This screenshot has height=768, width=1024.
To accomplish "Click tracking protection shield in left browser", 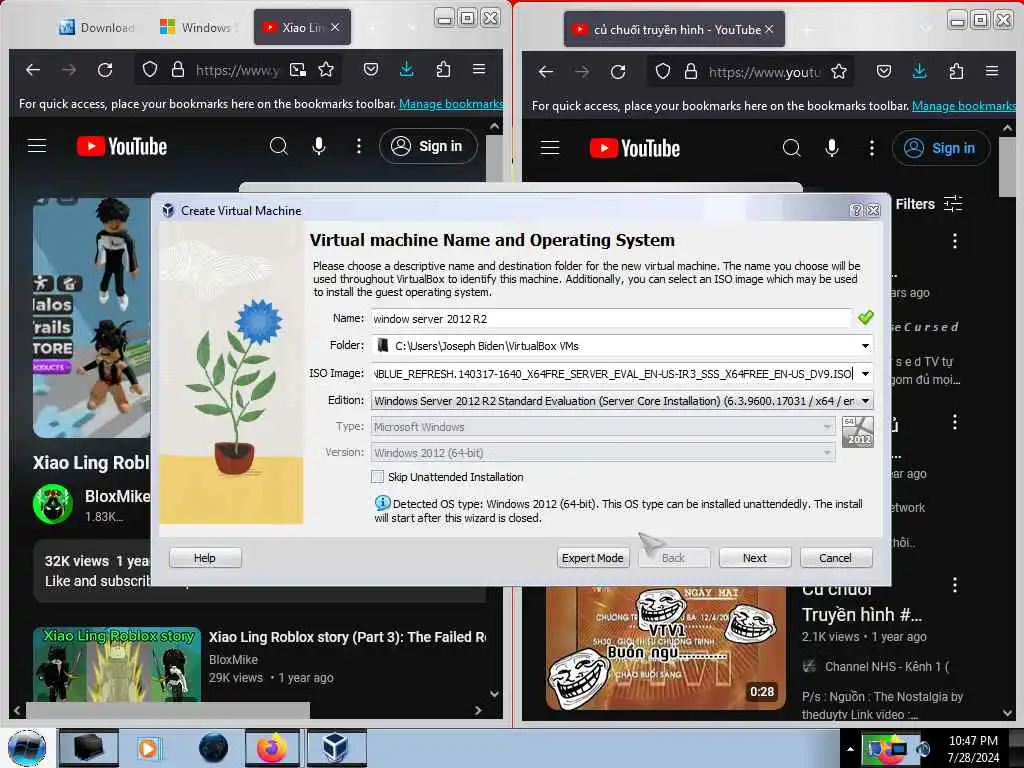I will (150, 69).
